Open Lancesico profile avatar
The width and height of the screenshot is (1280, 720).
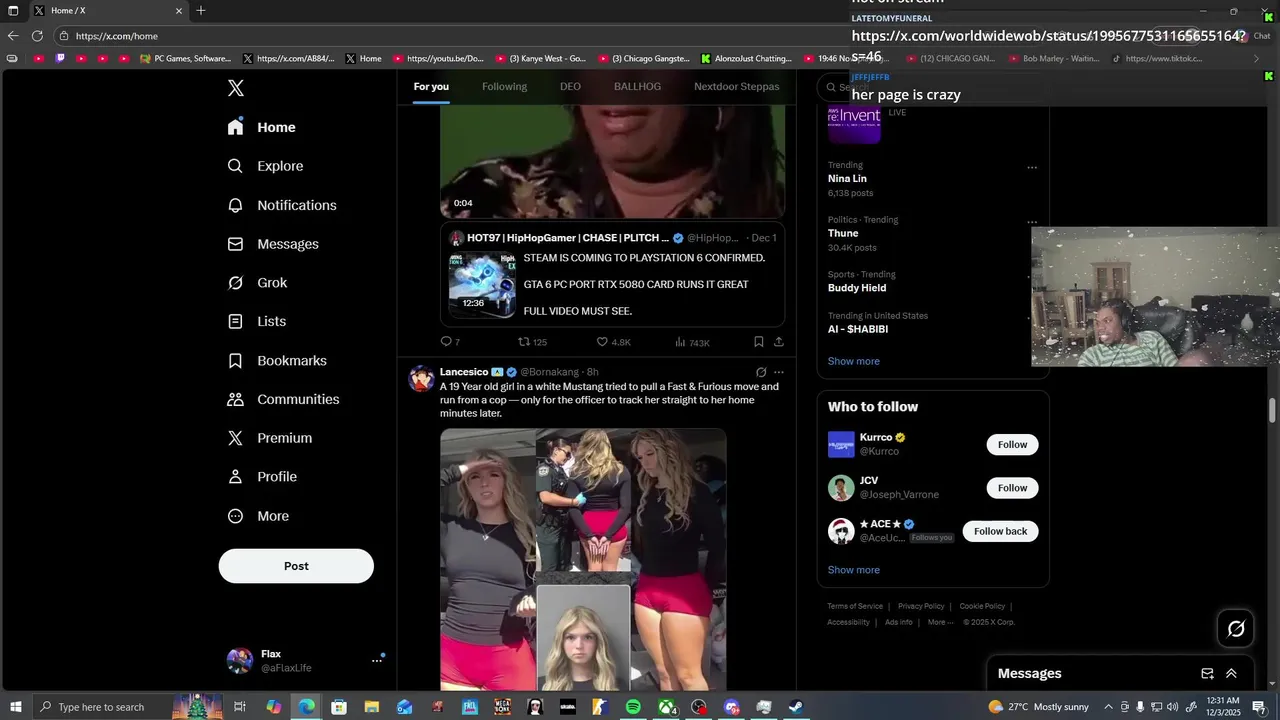pyautogui.click(x=421, y=379)
